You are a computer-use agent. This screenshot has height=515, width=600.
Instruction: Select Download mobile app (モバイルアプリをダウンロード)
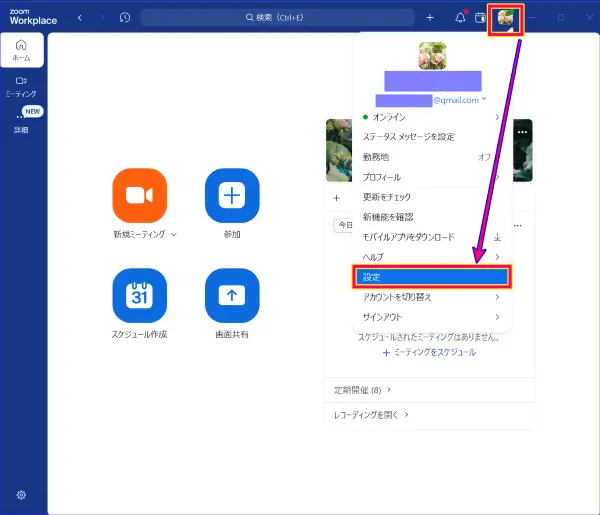pyautogui.click(x=432, y=237)
